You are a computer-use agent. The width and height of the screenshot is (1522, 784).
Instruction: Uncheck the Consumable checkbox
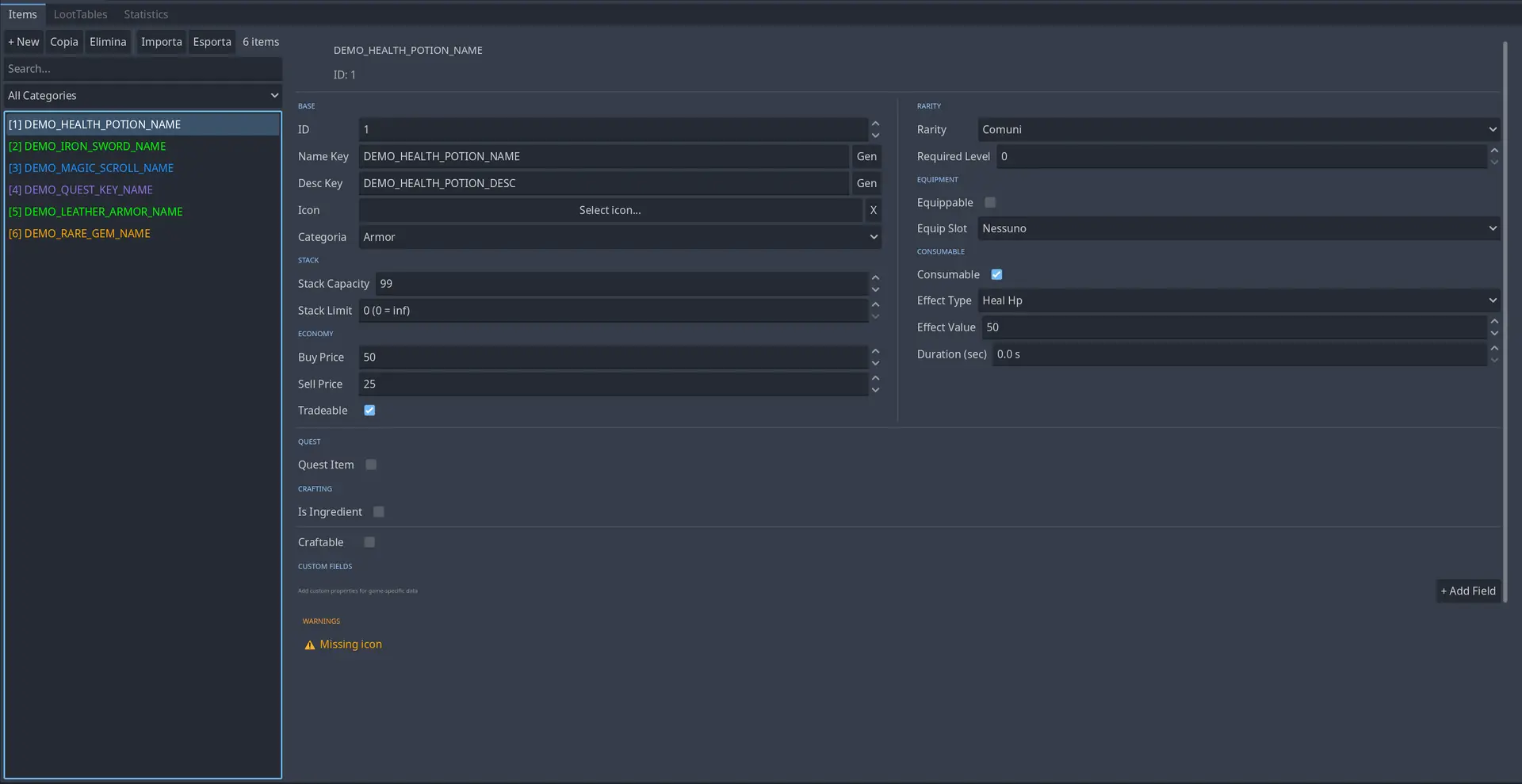coord(996,274)
